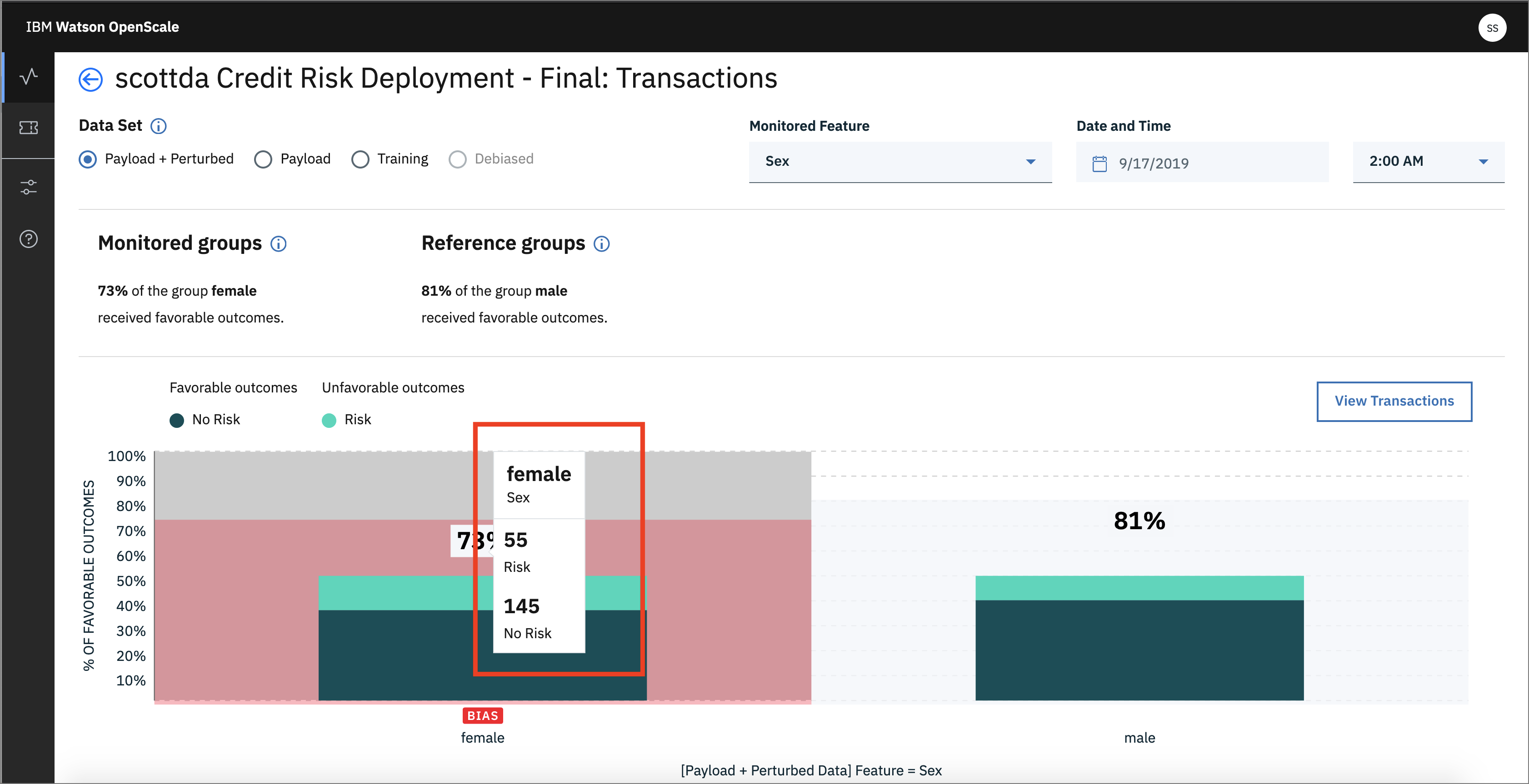
Task: Click the info icon beside Monitored groups
Action: coord(278,244)
